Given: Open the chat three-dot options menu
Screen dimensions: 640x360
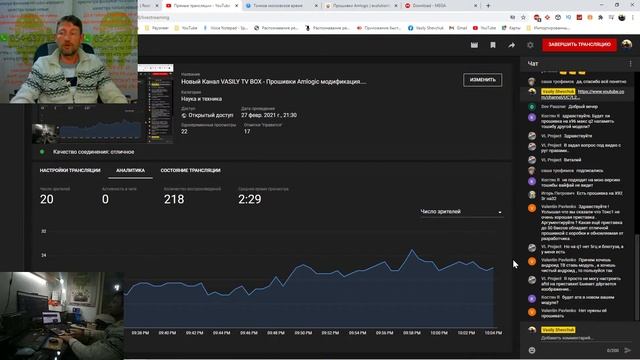Looking at the screenshot, I should pos(630,64).
